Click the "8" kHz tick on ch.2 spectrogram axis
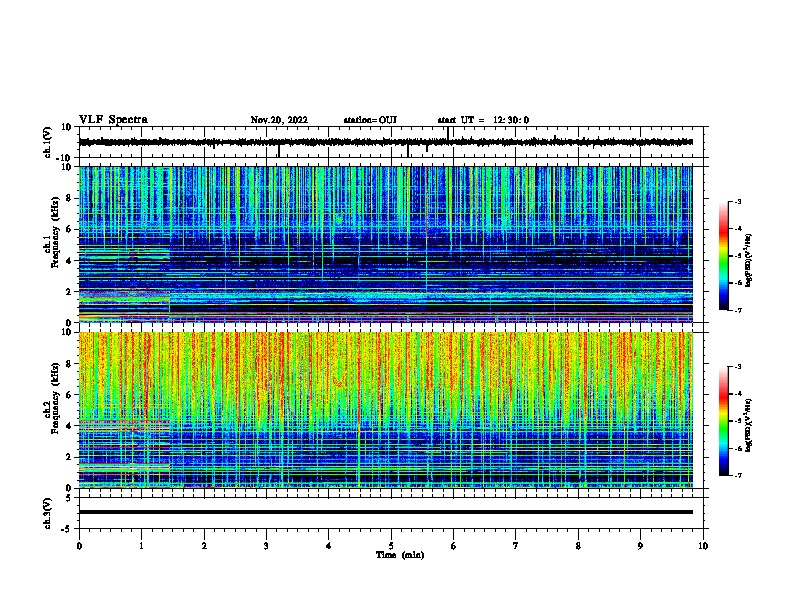Screen dimensions: 792x612 coord(69,364)
